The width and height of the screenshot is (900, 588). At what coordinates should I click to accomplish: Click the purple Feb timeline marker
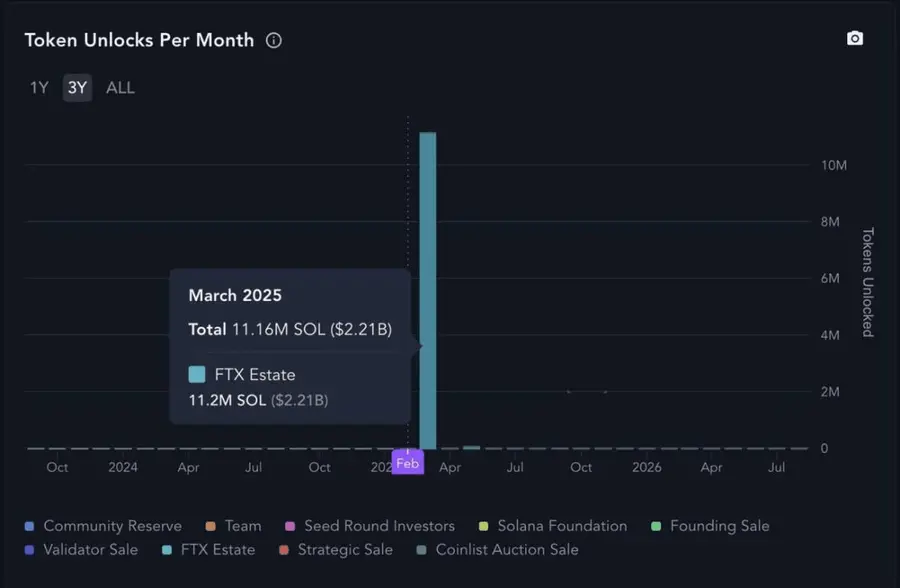(407, 463)
